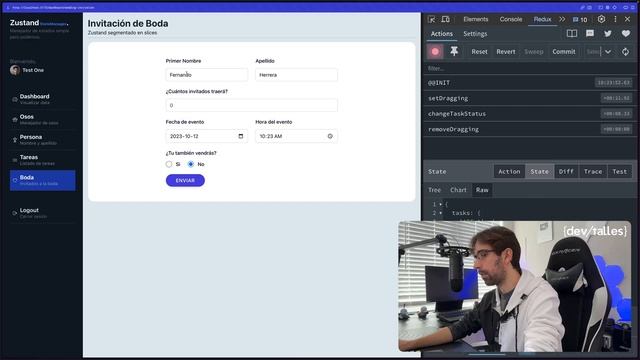The height and width of the screenshot is (360, 640).
Task: Click Logout in sidebar
Action: (x=42, y=213)
